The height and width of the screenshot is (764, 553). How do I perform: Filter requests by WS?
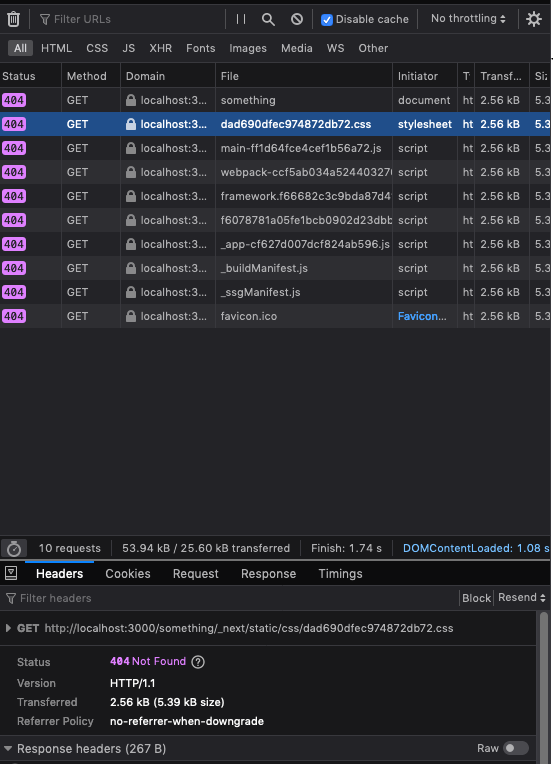click(x=336, y=48)
